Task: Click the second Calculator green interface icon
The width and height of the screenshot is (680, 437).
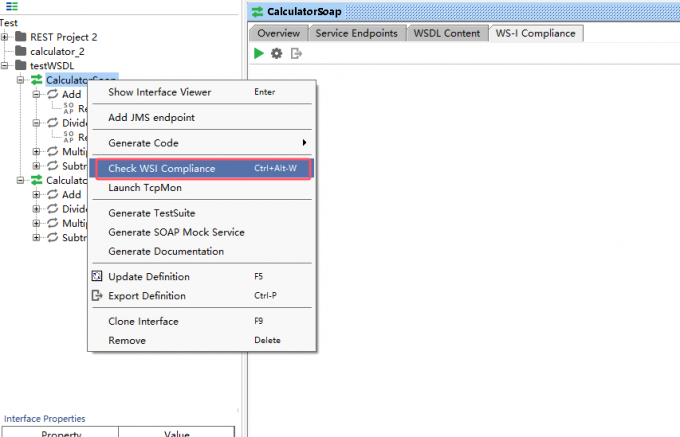Action: click(37, 180)
